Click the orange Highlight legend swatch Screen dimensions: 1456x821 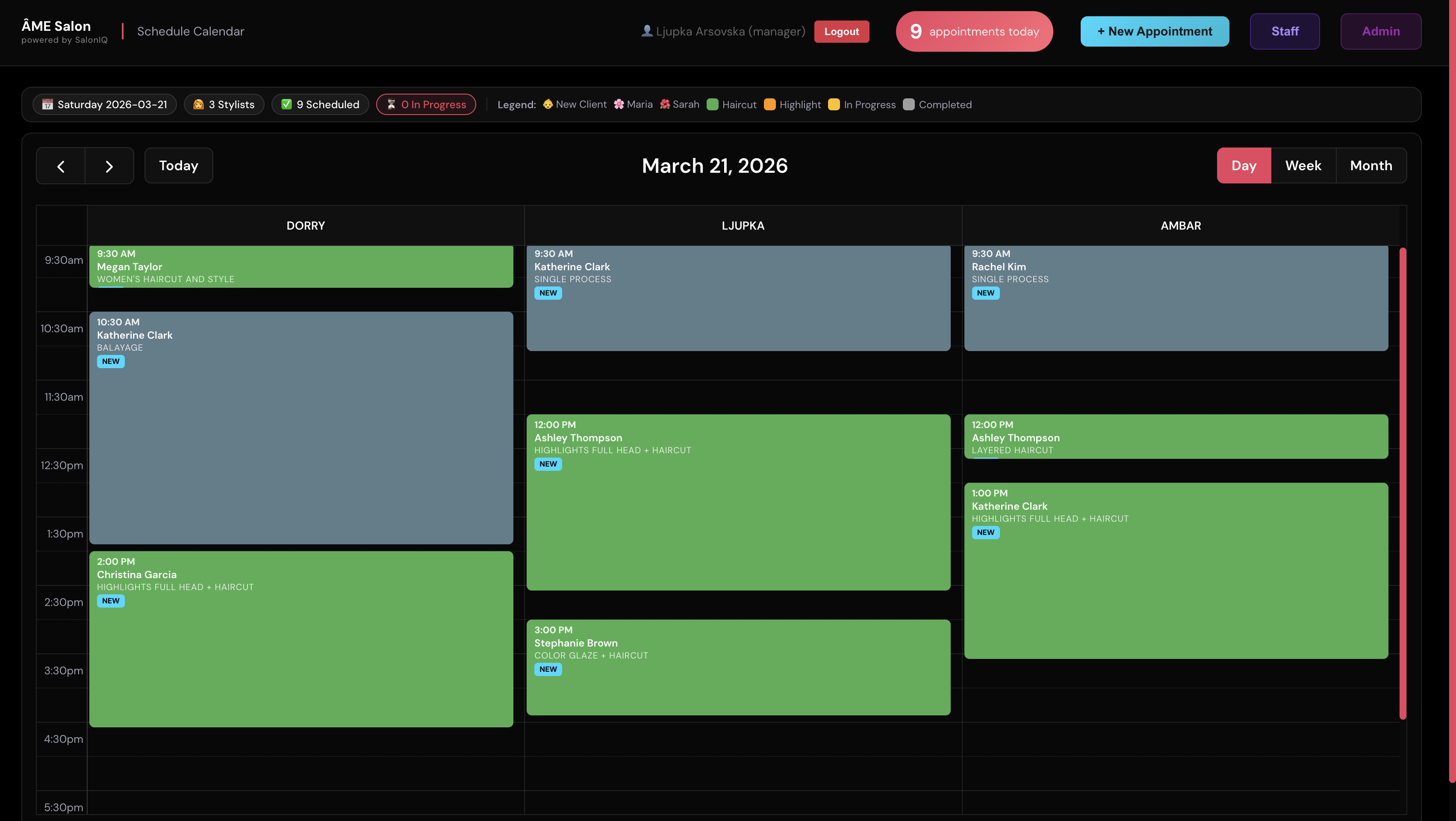click(769, 105)
